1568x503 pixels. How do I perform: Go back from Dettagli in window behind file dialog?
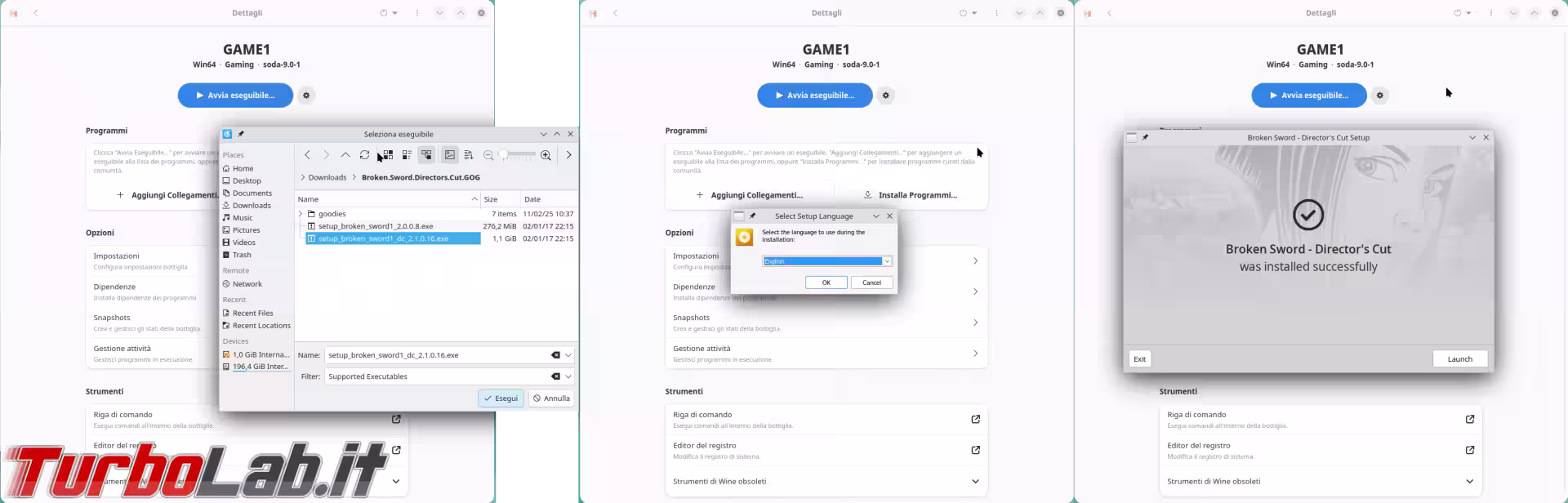(36, 13)
